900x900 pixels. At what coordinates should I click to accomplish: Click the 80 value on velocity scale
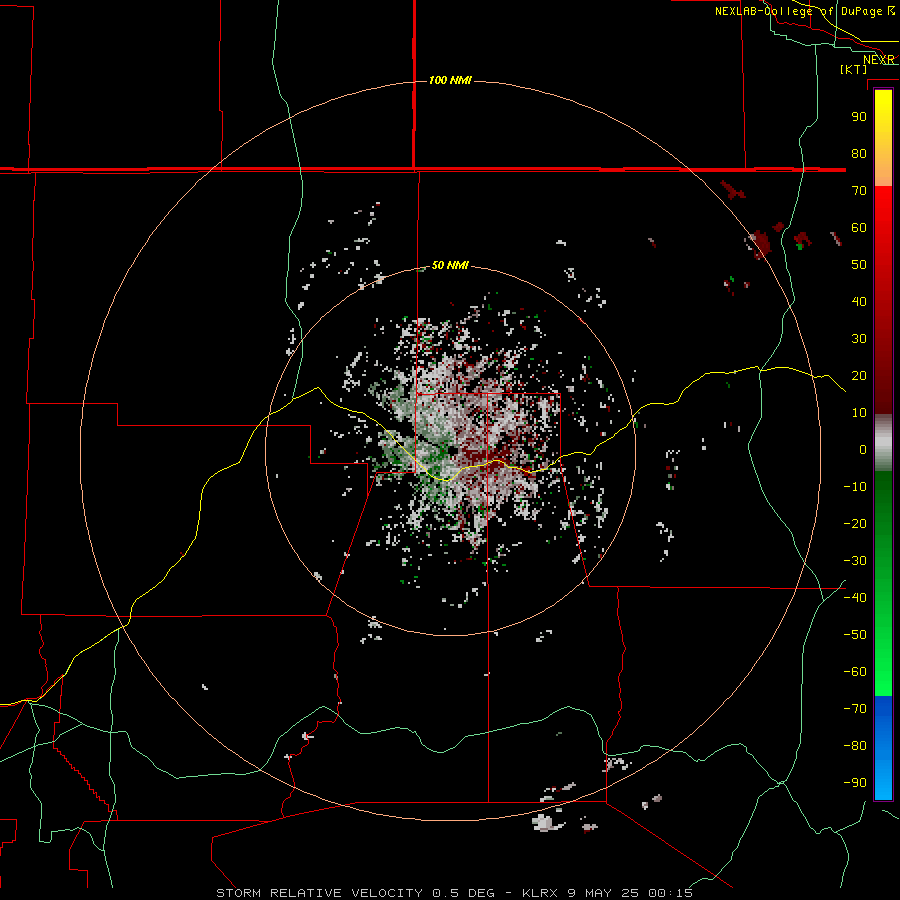coord(859,153)
